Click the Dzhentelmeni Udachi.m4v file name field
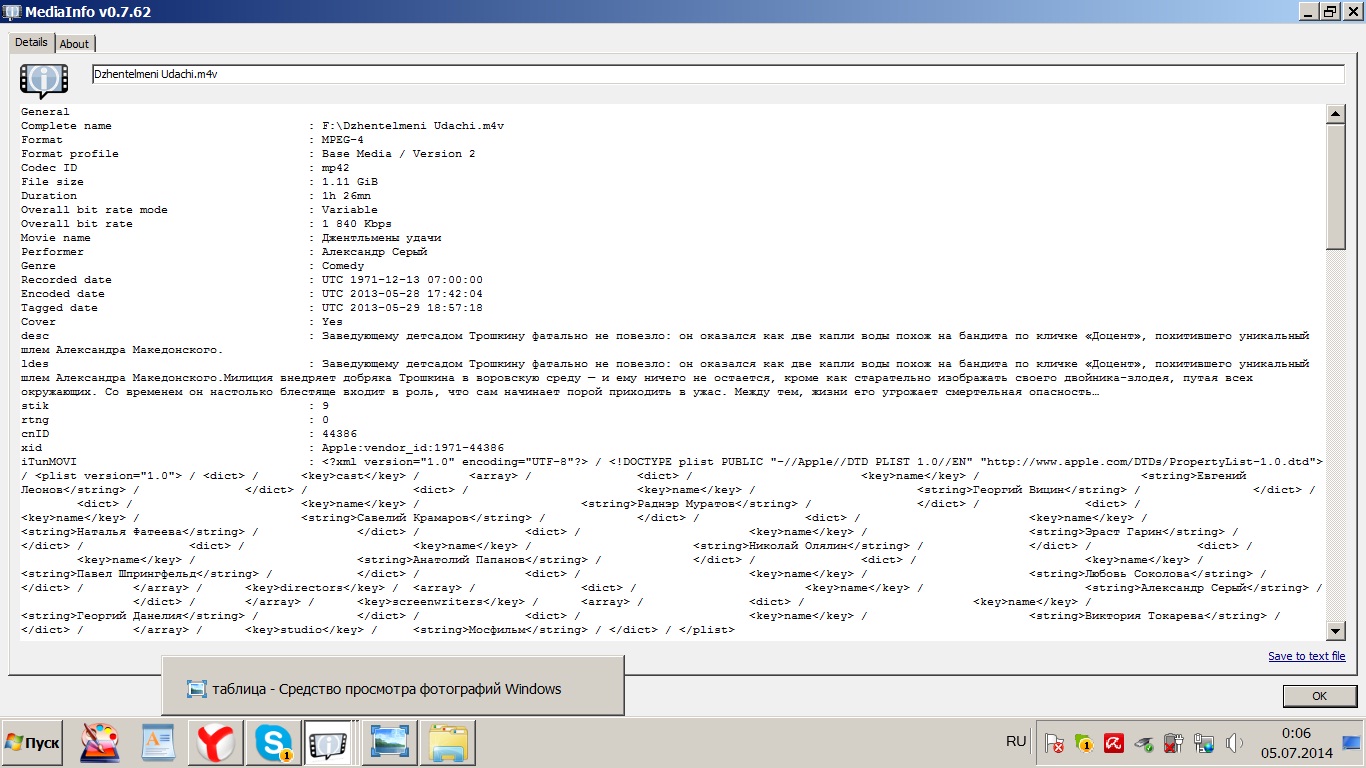The image size is (1366, 768). click(717, 74)
